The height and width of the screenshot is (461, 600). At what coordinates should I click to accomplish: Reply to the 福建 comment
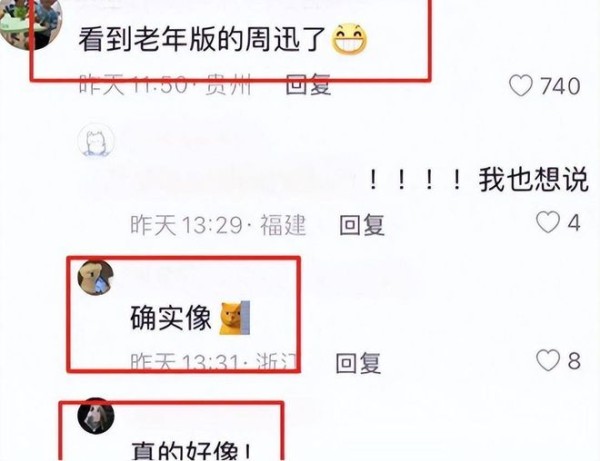pos(362,225)
